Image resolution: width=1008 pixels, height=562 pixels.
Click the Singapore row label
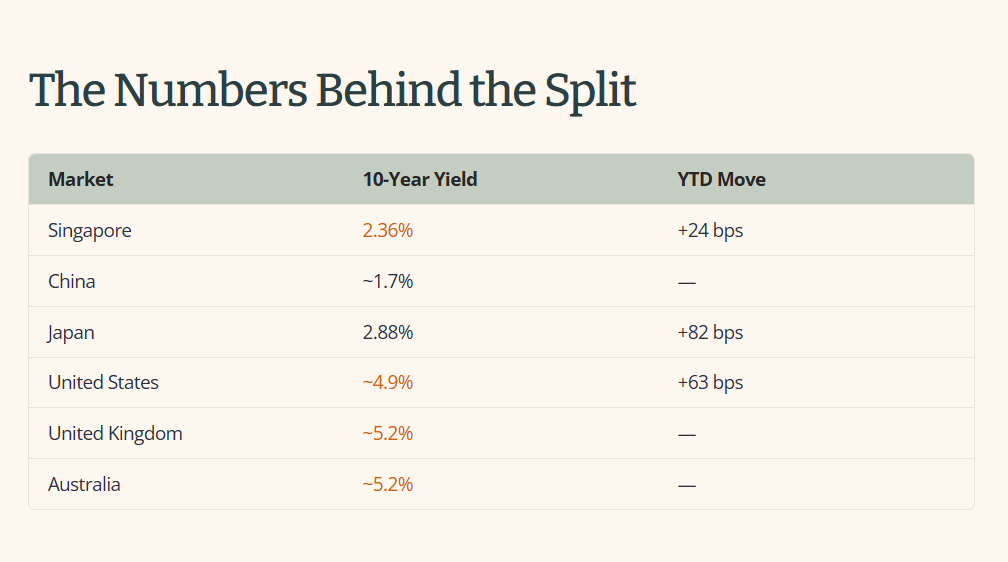point(89,231)
